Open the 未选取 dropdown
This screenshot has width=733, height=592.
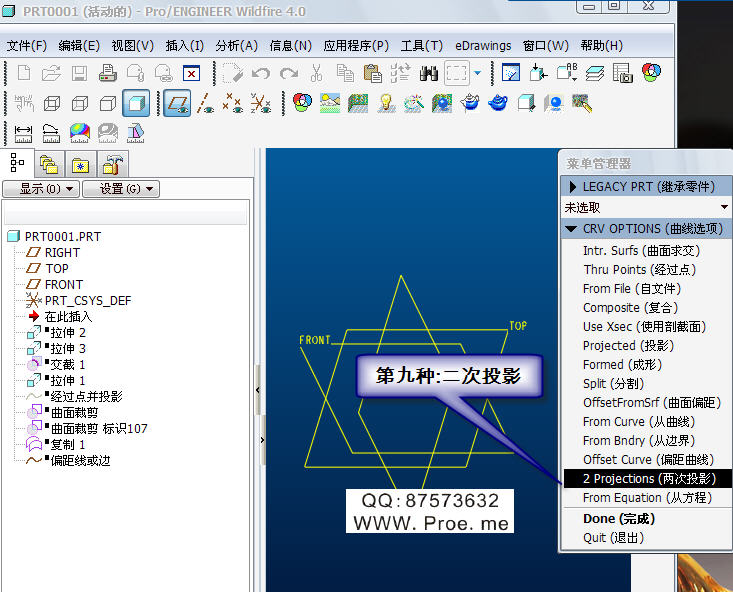click(x=647, y=207)
